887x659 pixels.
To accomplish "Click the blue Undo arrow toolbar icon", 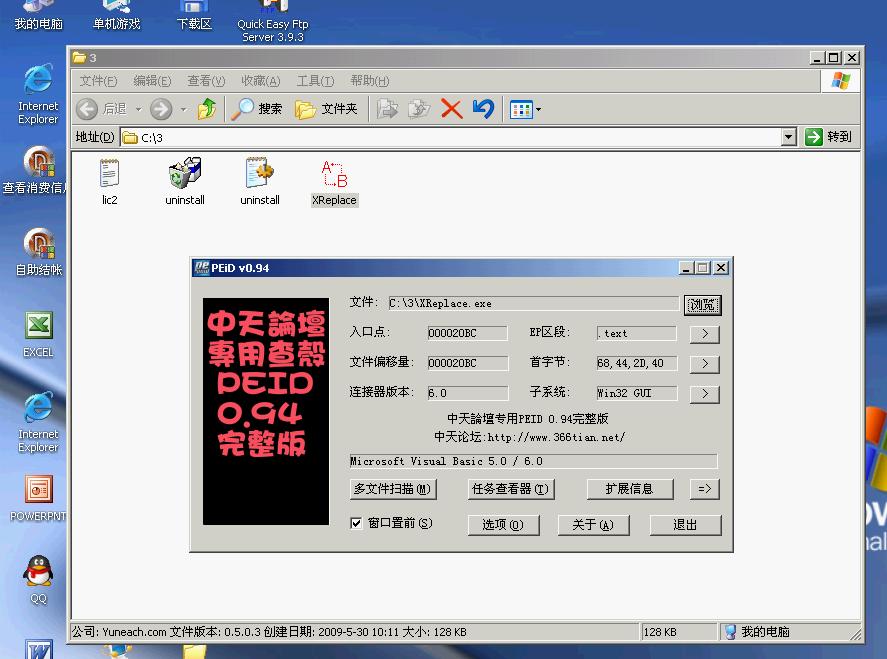I will click(483, 110).
